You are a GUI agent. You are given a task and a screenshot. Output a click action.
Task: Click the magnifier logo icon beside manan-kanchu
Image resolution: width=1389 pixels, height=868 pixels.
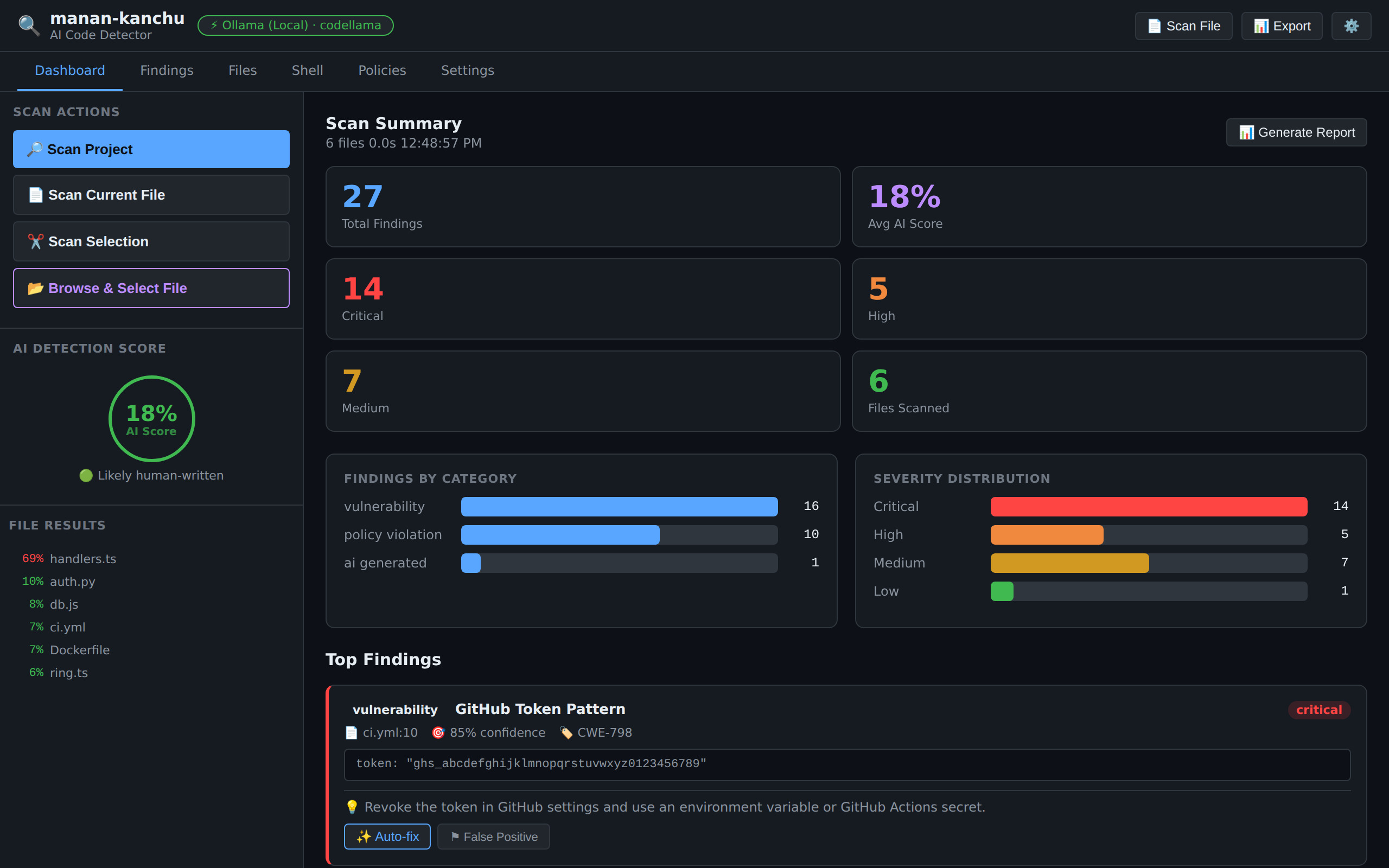29,26
